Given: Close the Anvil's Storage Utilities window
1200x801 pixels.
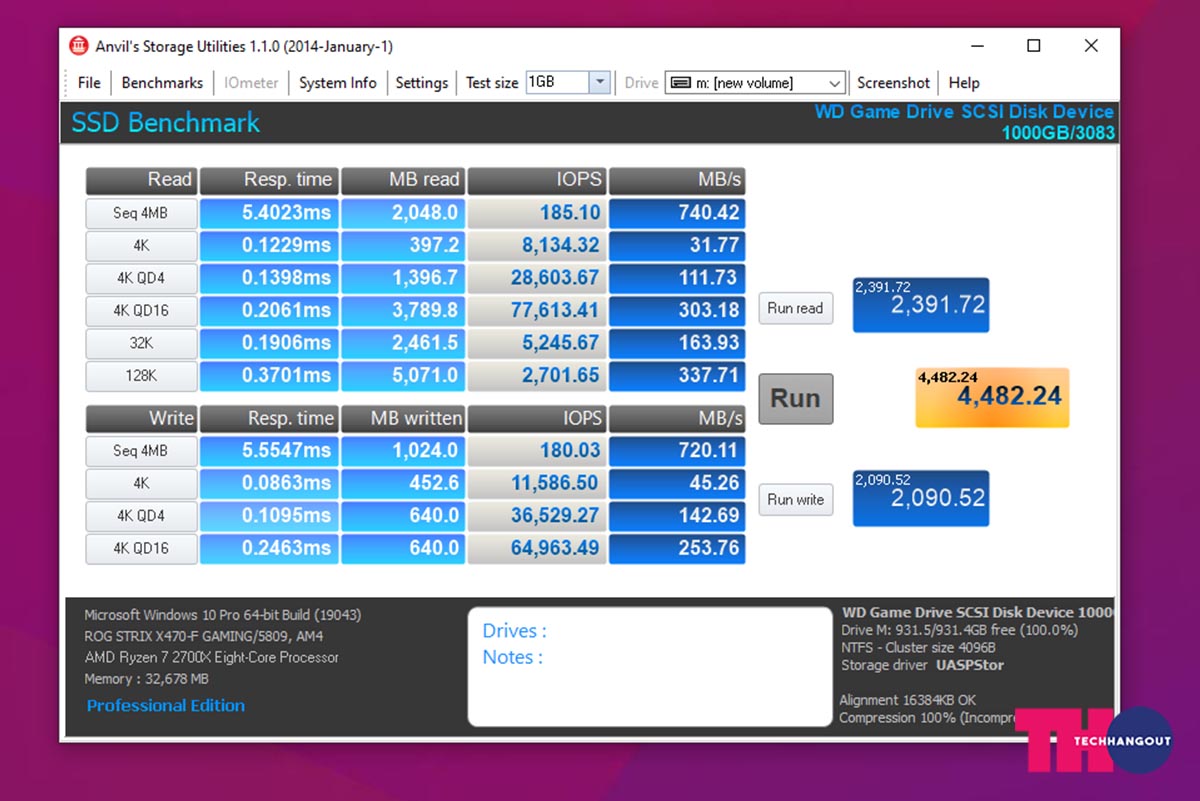Looking at the screenshot, I should (x=1091, y=46).
